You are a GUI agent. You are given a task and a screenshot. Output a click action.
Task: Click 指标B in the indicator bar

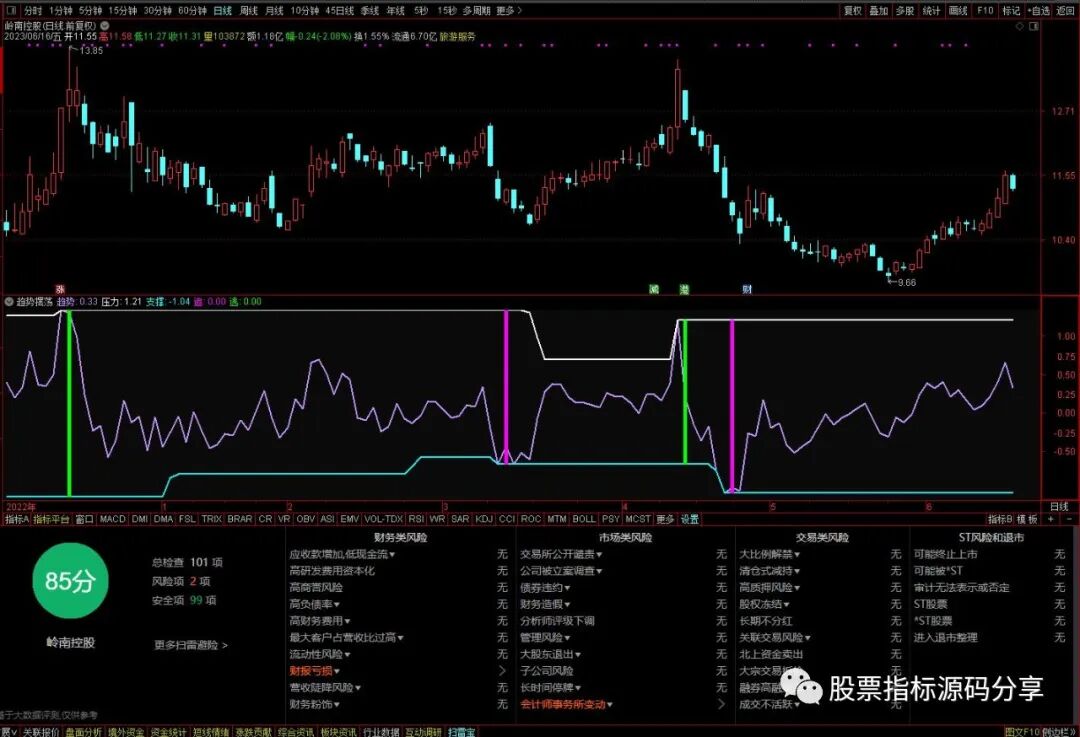coord(1000,519)
